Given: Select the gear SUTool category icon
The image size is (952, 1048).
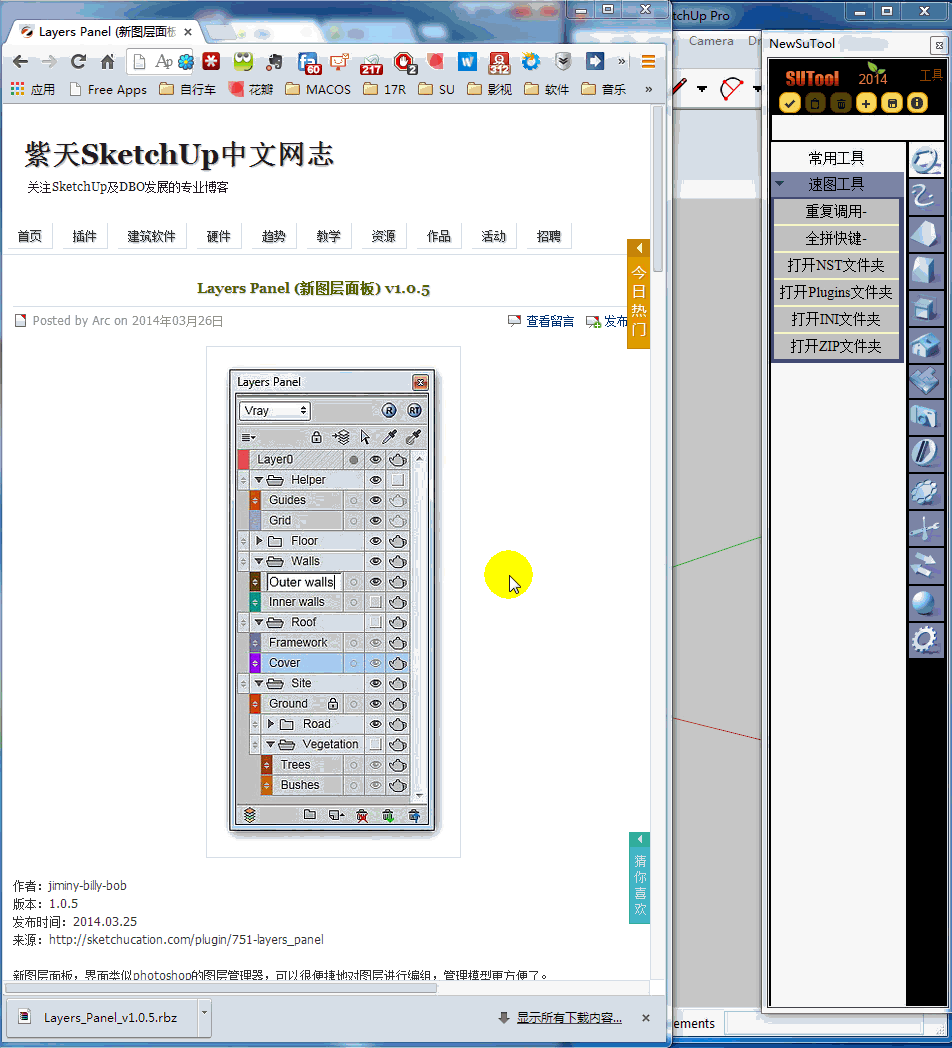Looking at the screenshot, I should pos(925,640).
